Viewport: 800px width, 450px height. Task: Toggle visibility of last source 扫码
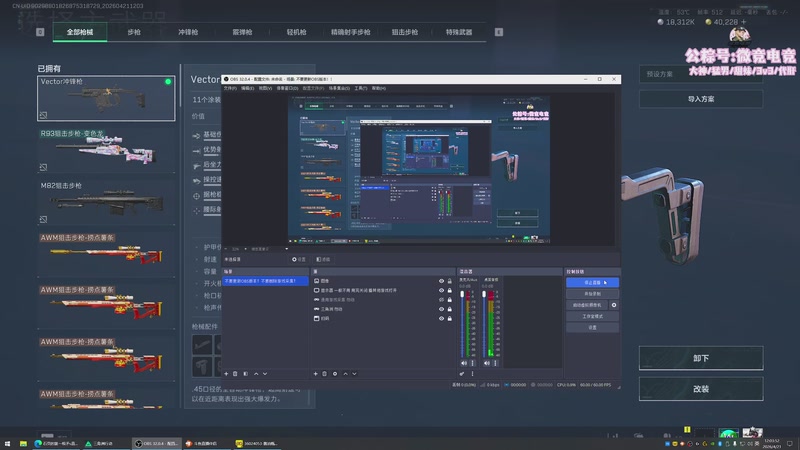(441, 318)
